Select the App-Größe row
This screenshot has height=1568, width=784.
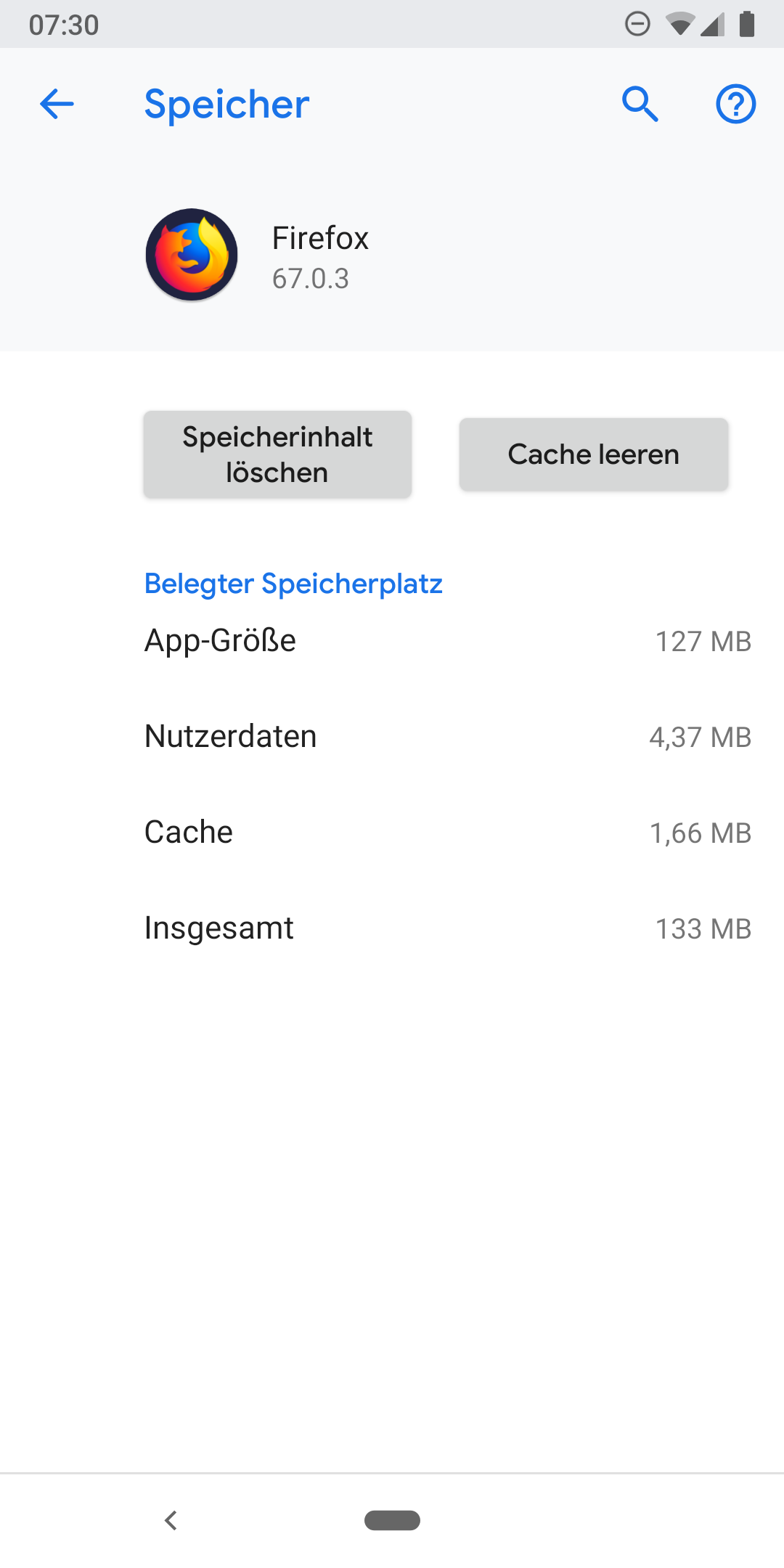pyautogui.click(x=446, y=641)
